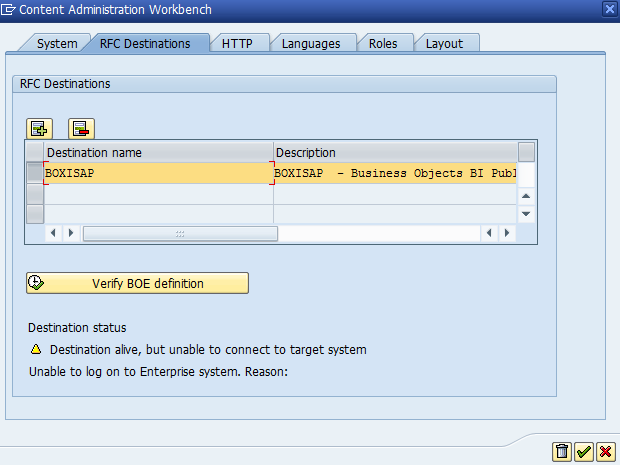Select the third empty row selector
Image resolution: width=620 pixels, height=465 pixels.
tap(35, 214)
